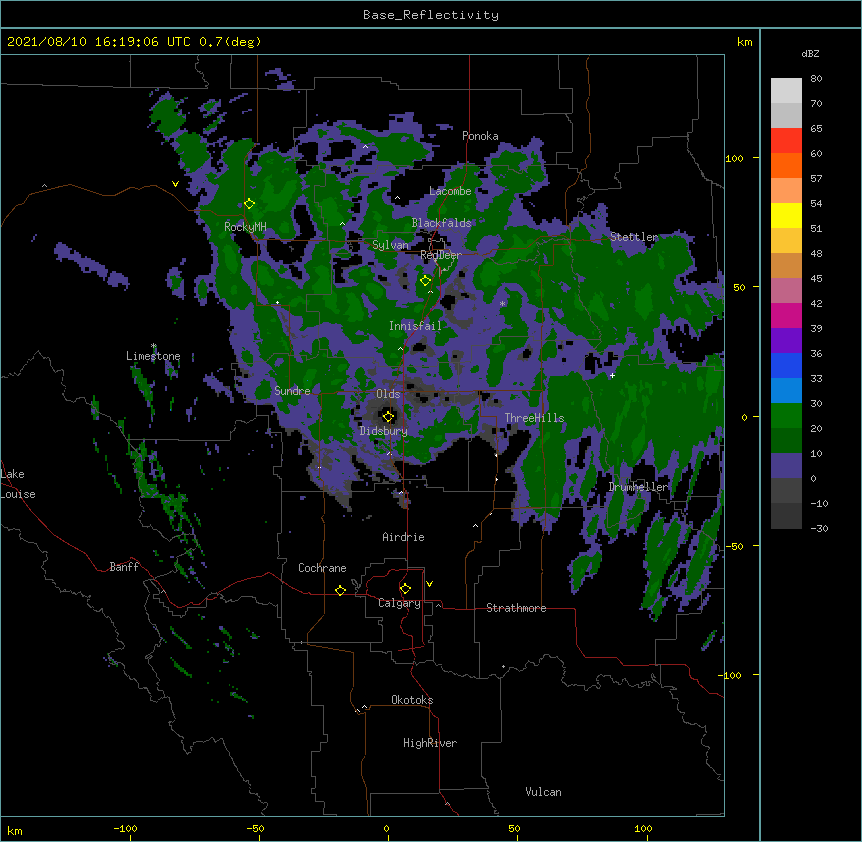Click the blue 33 dBZ legend swatch
The width and height of the screenshot is (862, 842).
(x=786, y=365)
